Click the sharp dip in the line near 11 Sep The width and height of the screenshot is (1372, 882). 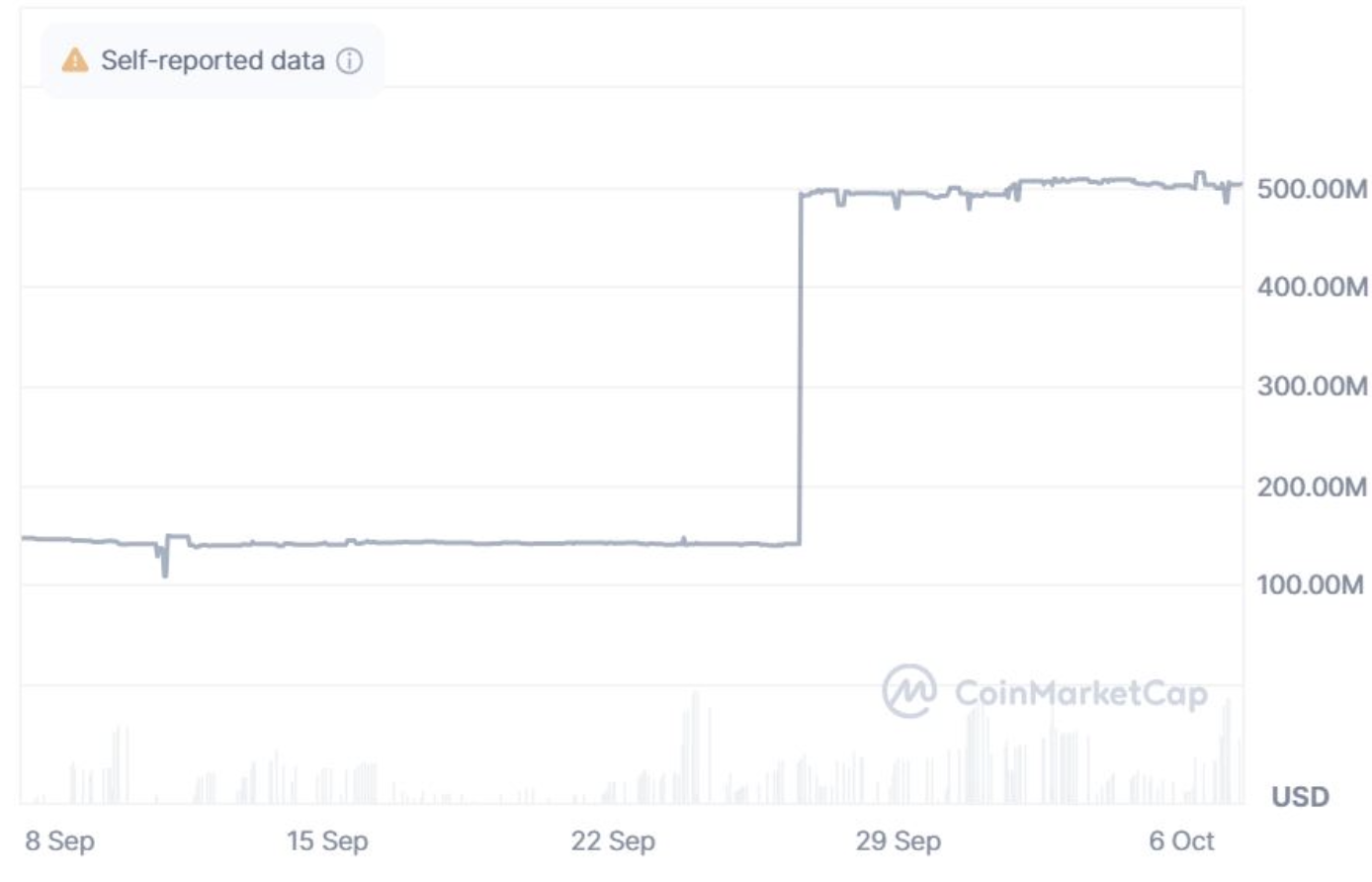(x=165, y=566)
